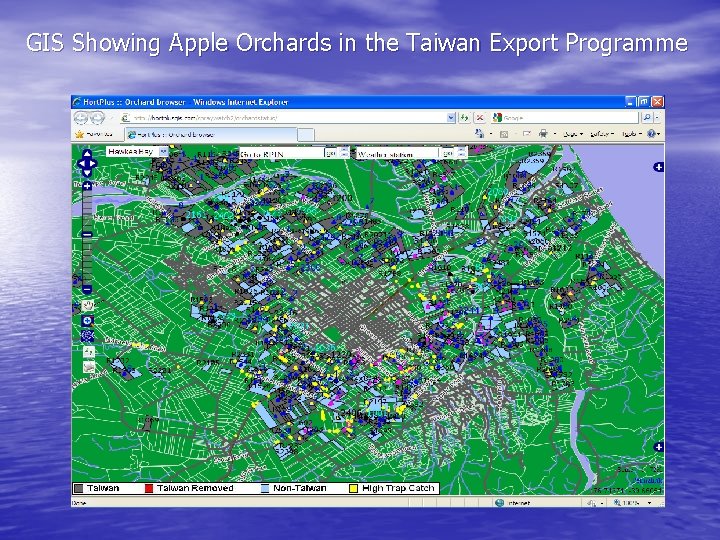Click the home/feeds icon in IE command bar
The height and width of the screenshot is (540, 720).
click(x=479, y=134)
